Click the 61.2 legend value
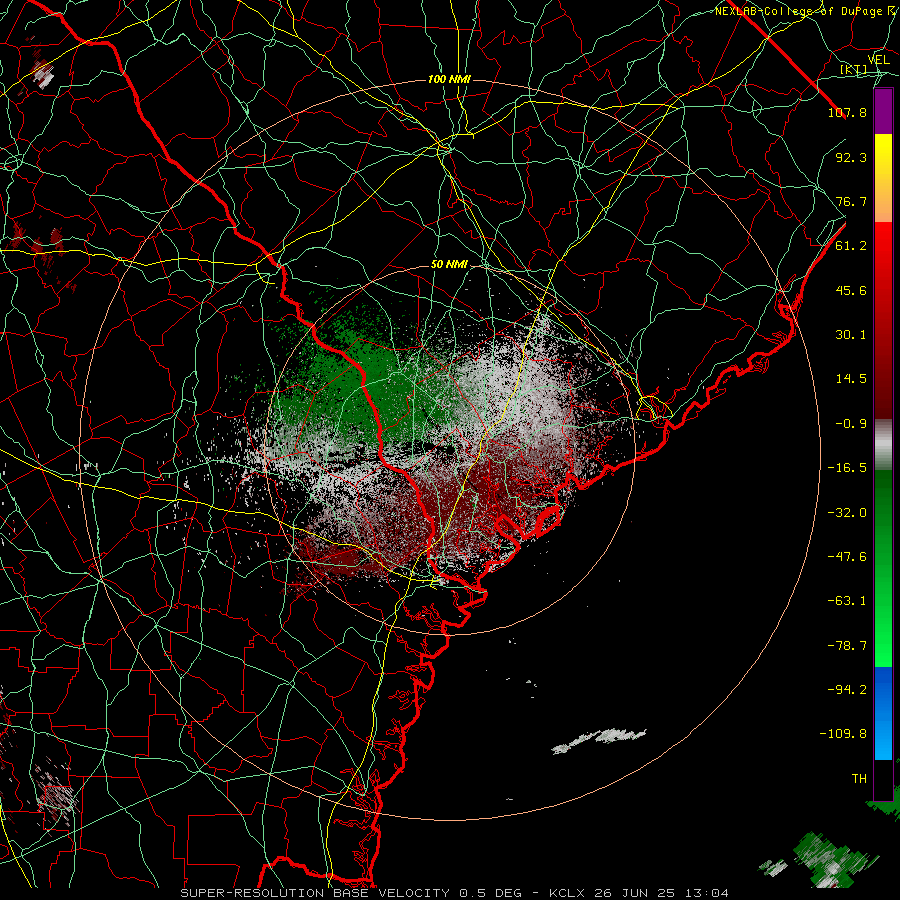 tap(851, 246)
